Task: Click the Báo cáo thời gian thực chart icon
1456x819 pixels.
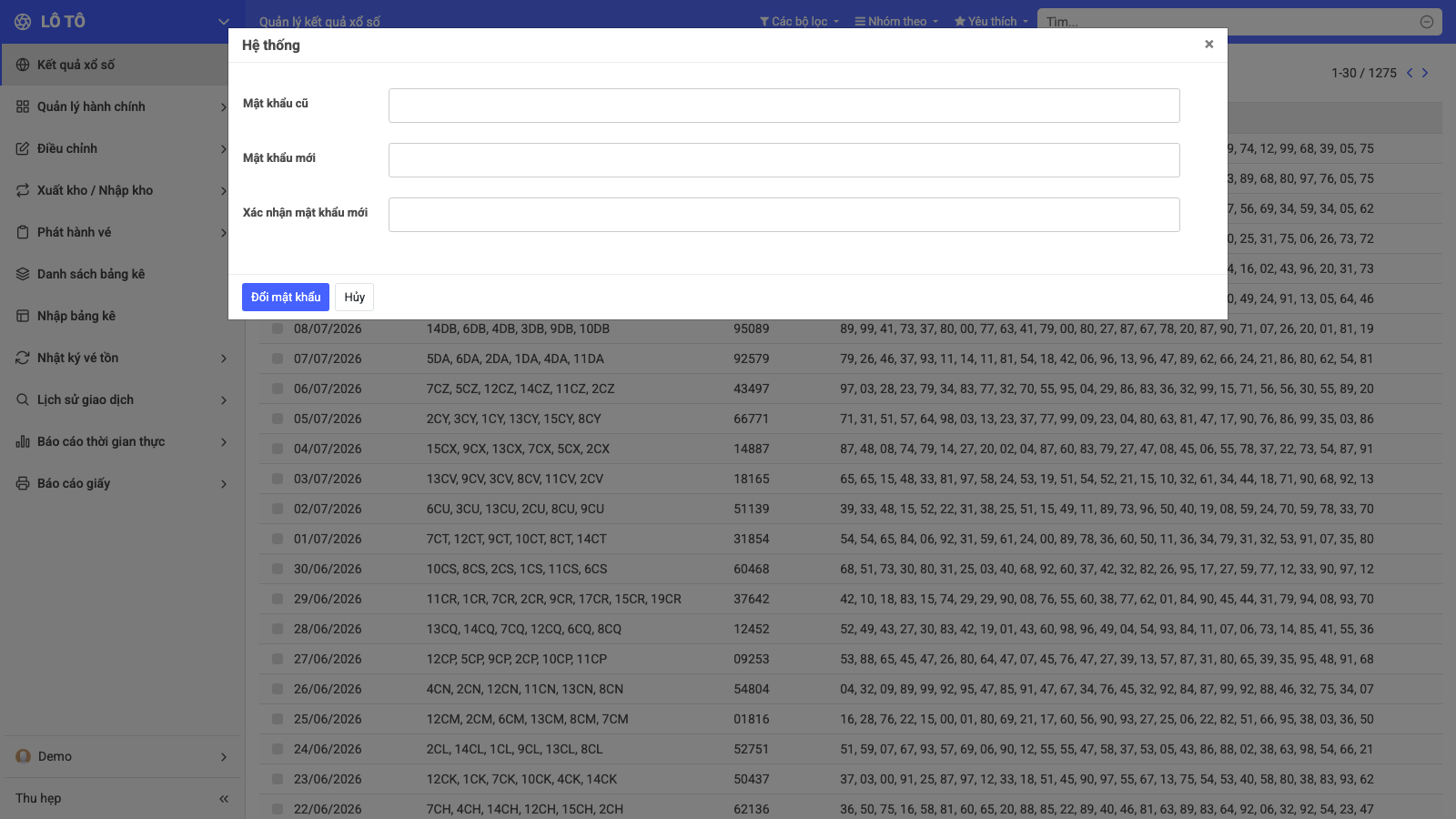Action: click(x=23, y=441)
